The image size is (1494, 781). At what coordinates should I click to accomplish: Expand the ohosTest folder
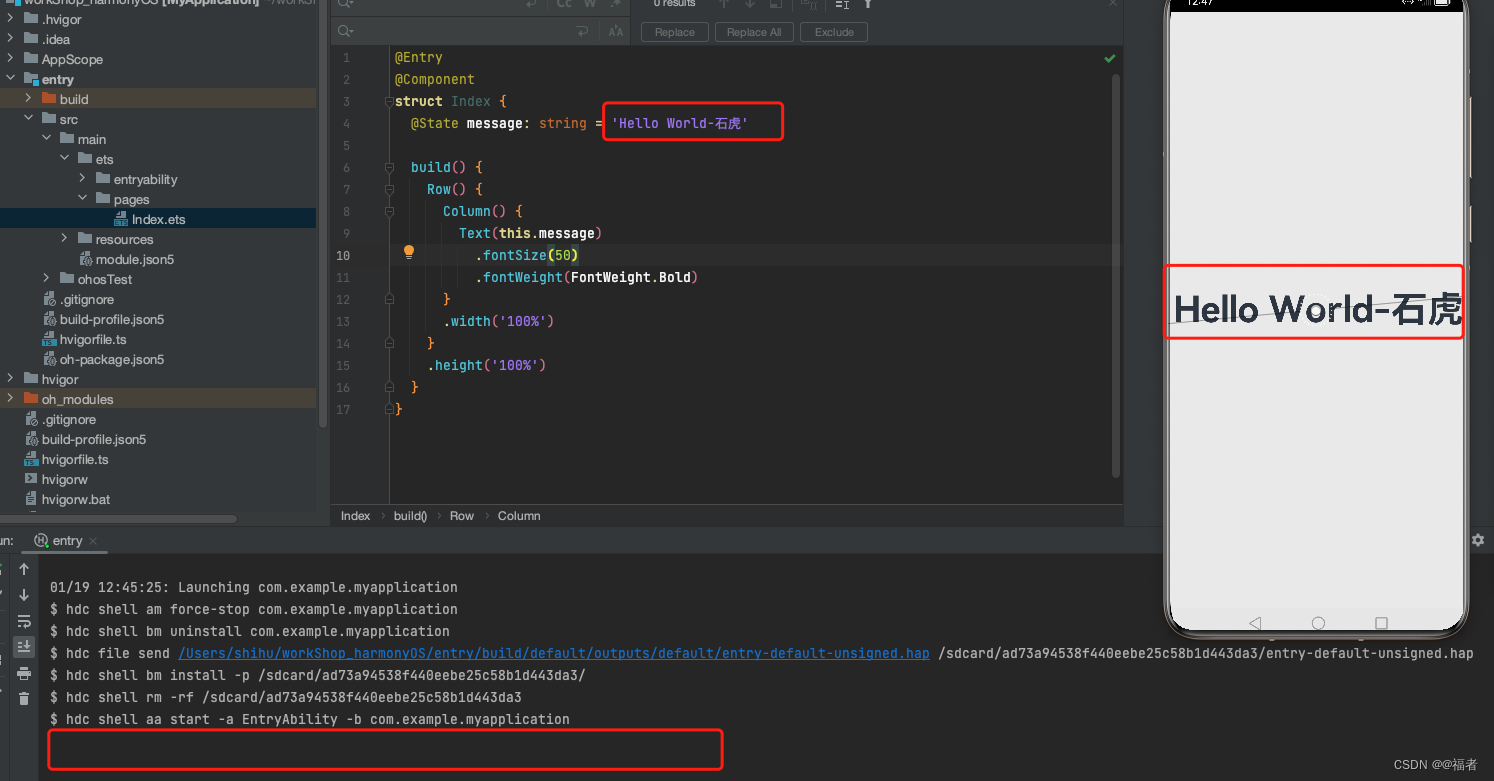click(x=46, y=278)
